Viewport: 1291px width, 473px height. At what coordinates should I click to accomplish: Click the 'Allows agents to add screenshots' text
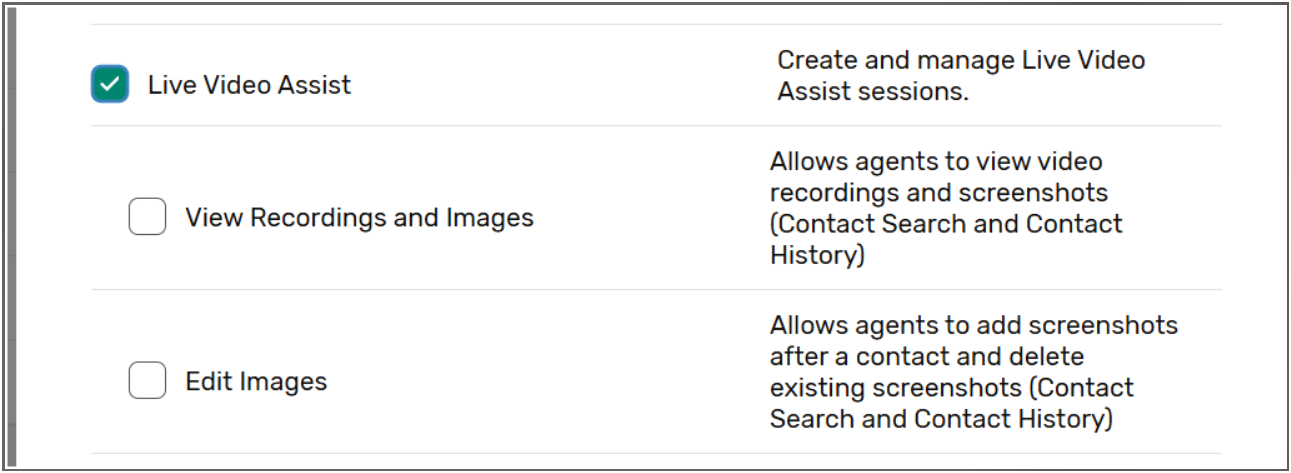pyautogui.click(x=973, y=325)
